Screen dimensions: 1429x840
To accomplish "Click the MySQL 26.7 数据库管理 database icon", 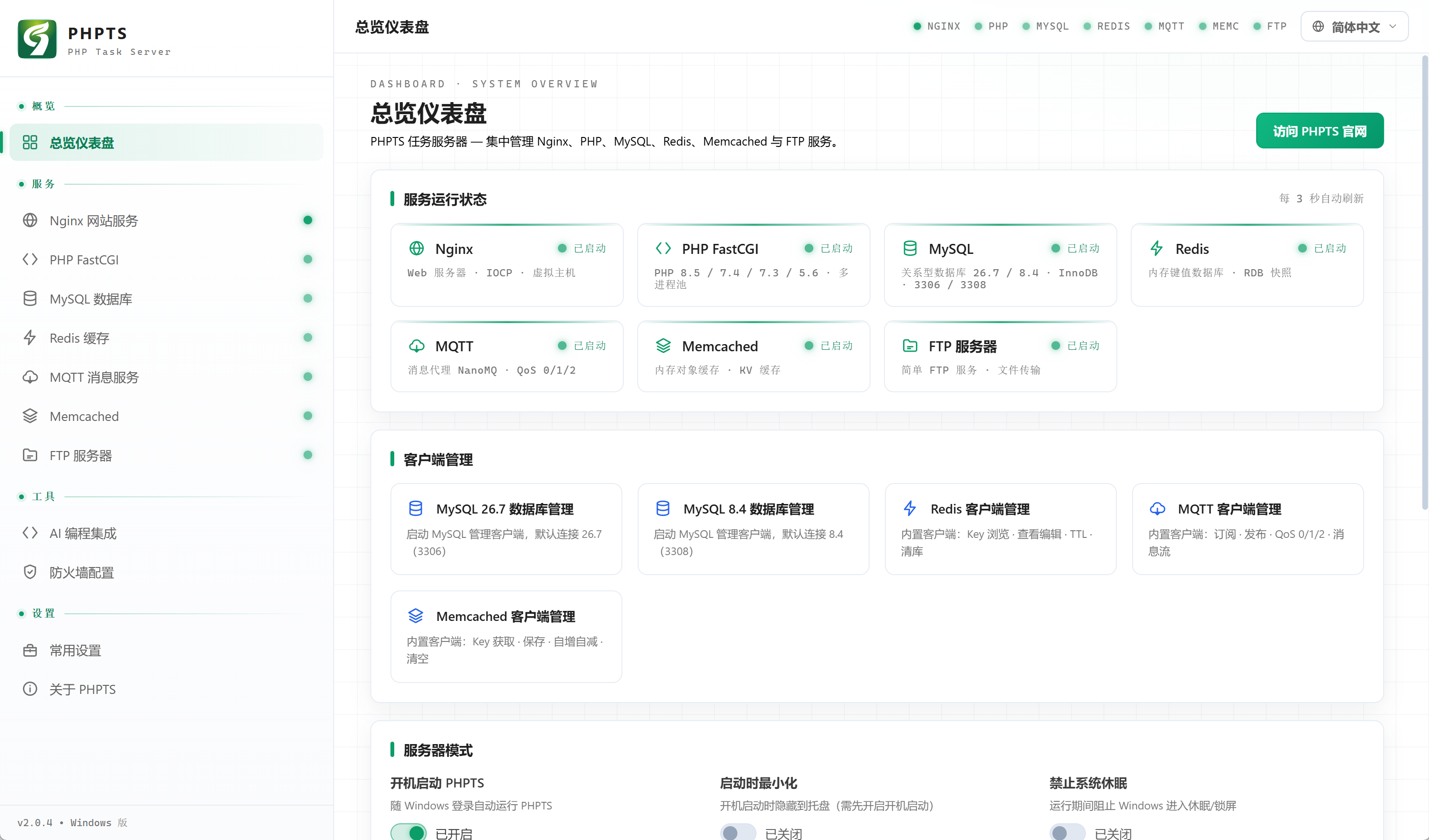I will [416, 508].
